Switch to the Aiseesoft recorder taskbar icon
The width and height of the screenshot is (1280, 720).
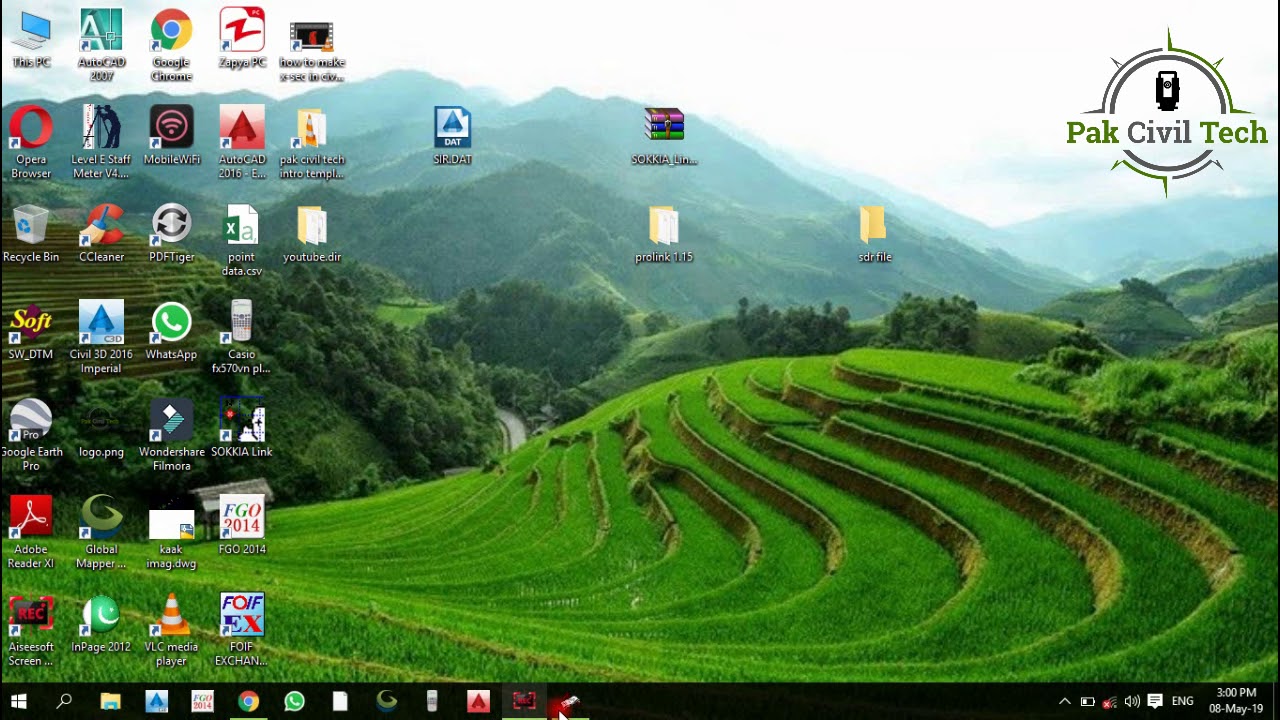pos(524,701)
